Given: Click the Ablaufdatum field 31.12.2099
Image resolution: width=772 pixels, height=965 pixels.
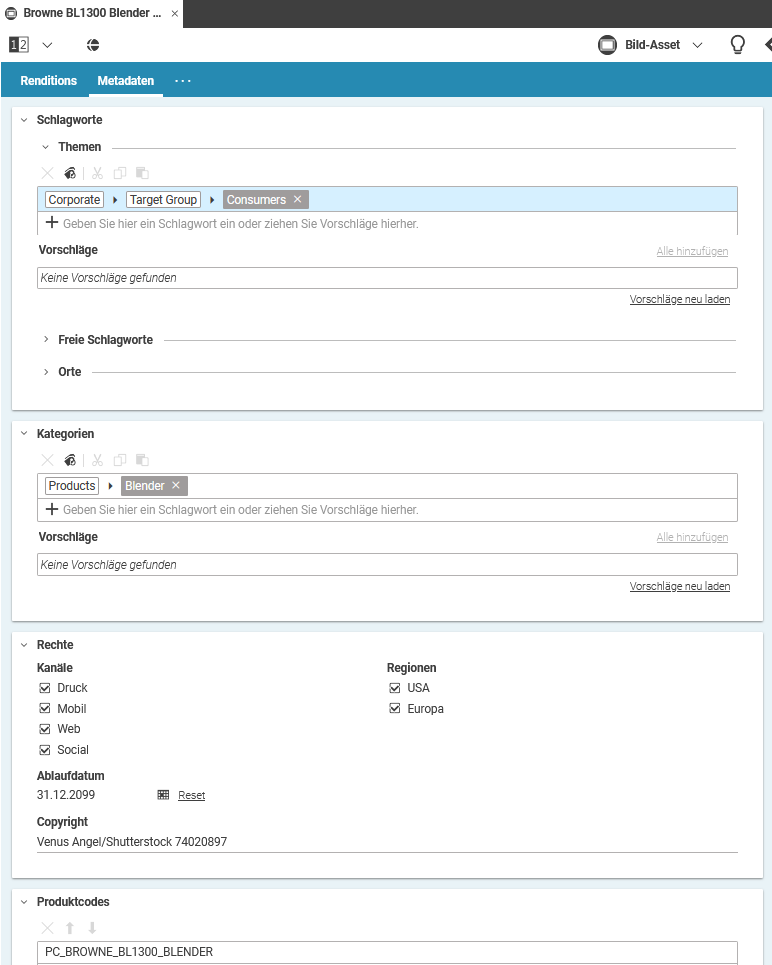Looking at the screenshot, I should 66,795.
